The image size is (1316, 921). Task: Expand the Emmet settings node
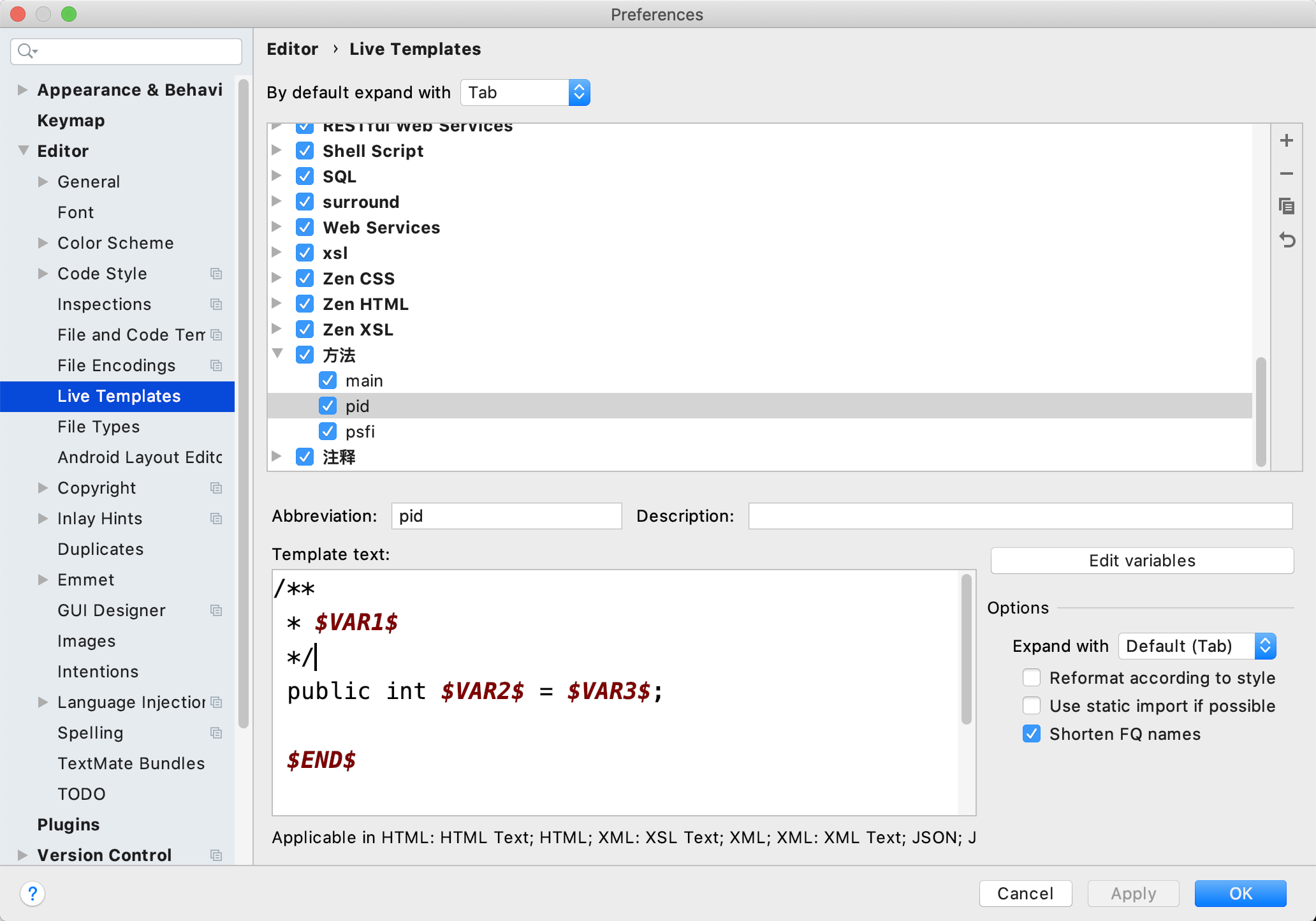click(x=43, y=580)
